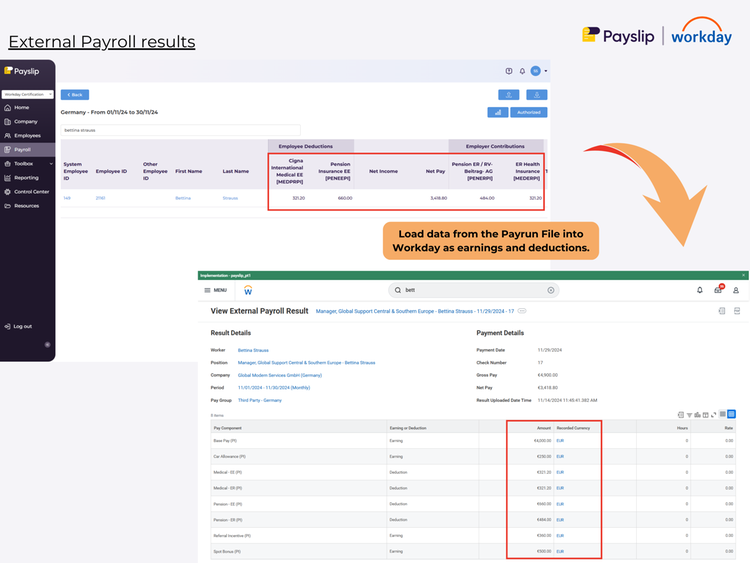Open the Workday MENU
Screen dimensions: 750x563
[x=216, y=290]
